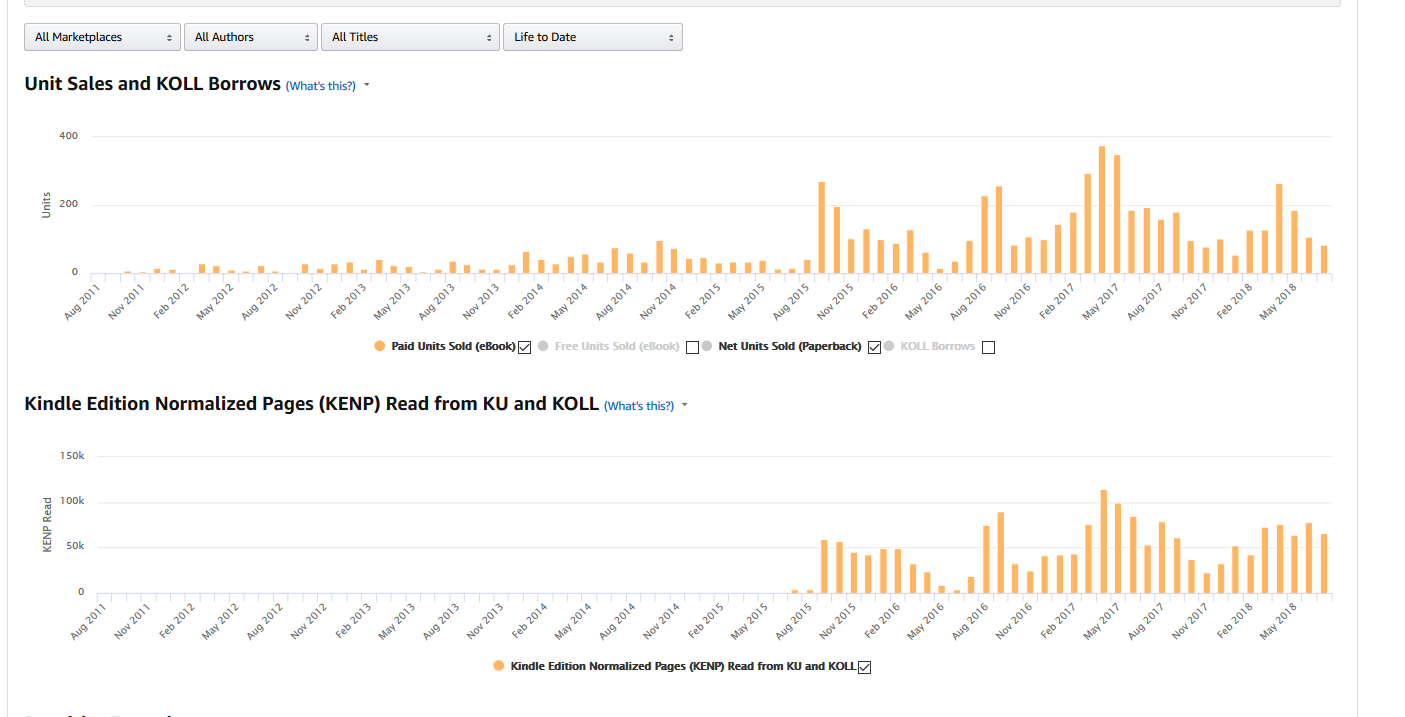Click the orange KENP Read legend dot
The height and width of the screenshot is (717, 1405).
[x=499, y=666]
